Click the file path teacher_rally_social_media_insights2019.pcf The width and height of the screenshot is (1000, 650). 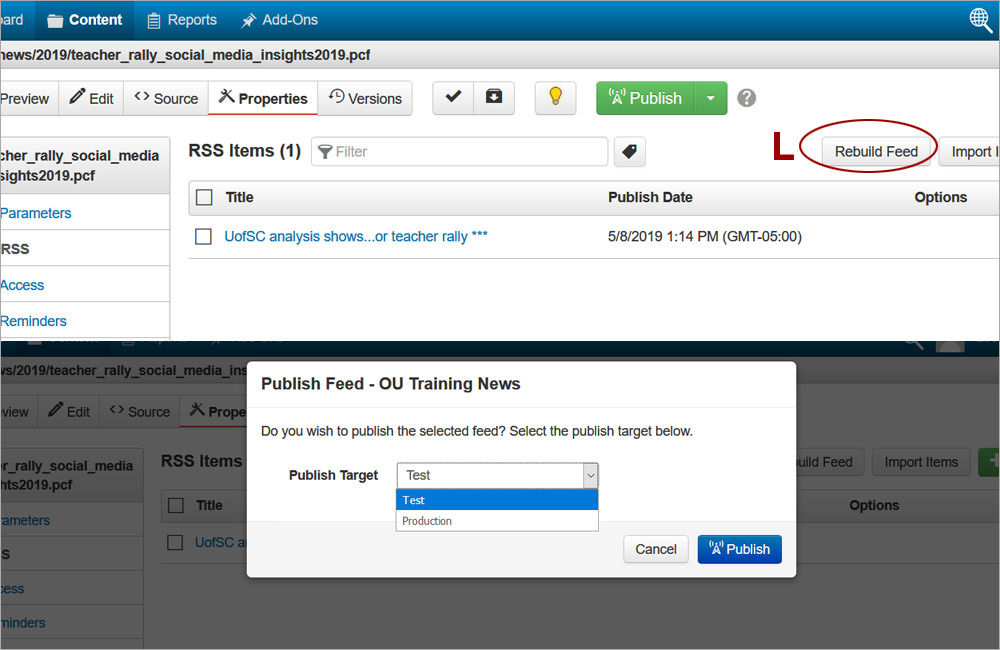click(x=185, y=55)
